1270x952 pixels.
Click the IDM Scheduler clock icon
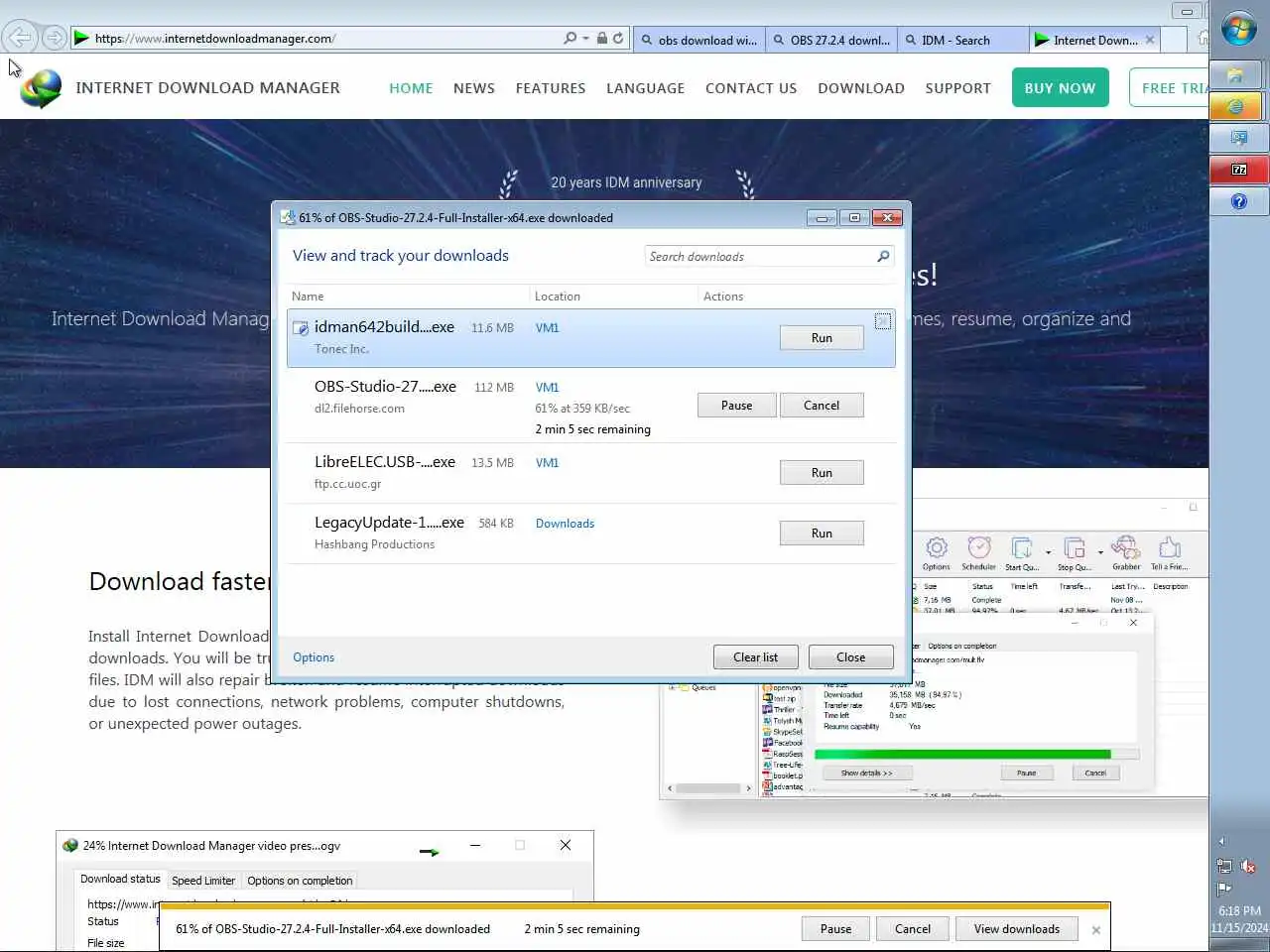(979, 548)
